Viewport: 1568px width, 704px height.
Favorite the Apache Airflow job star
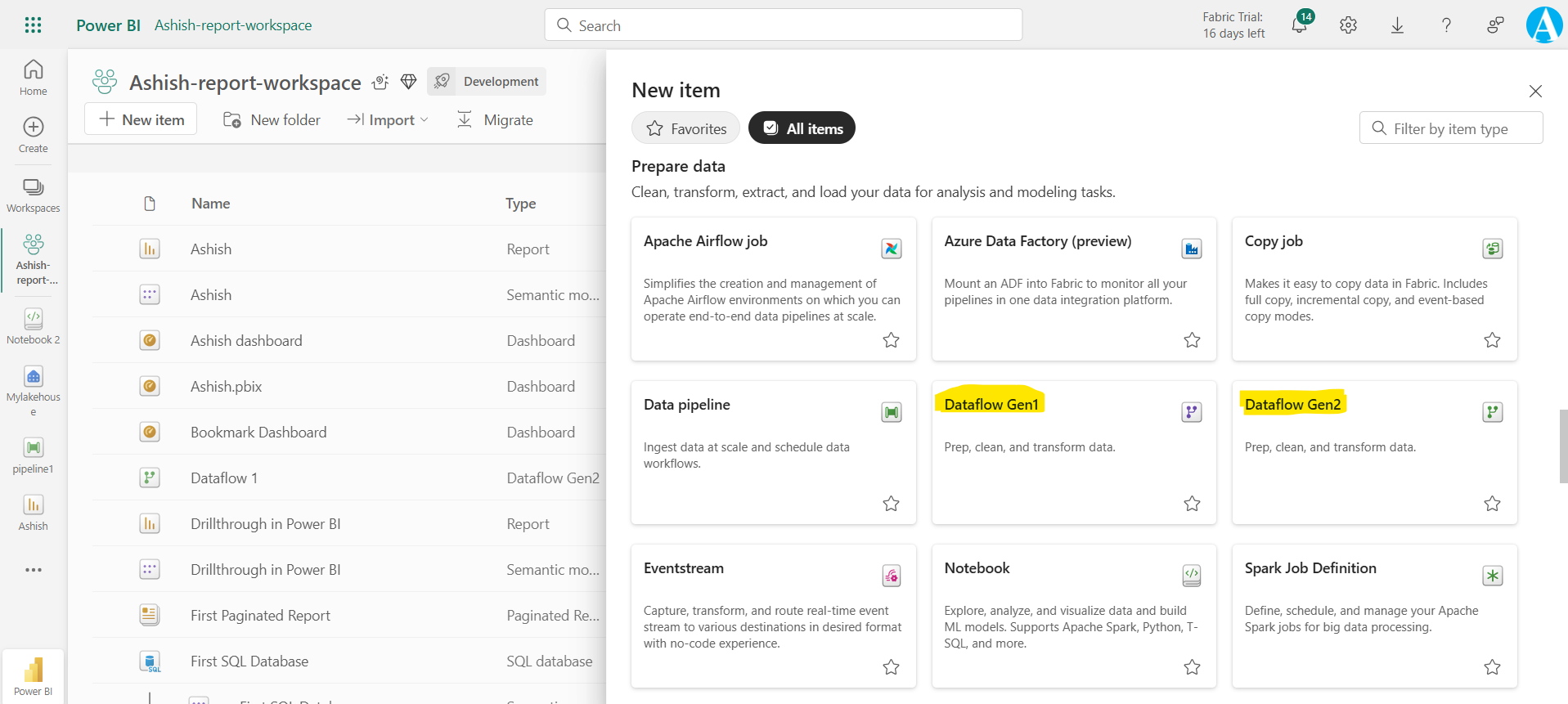pos(891,340)
